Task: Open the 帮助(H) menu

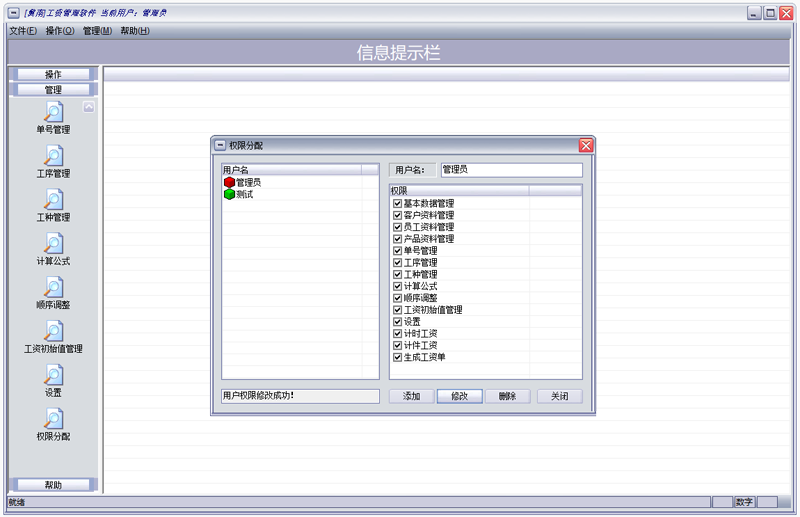Action: 135,31
